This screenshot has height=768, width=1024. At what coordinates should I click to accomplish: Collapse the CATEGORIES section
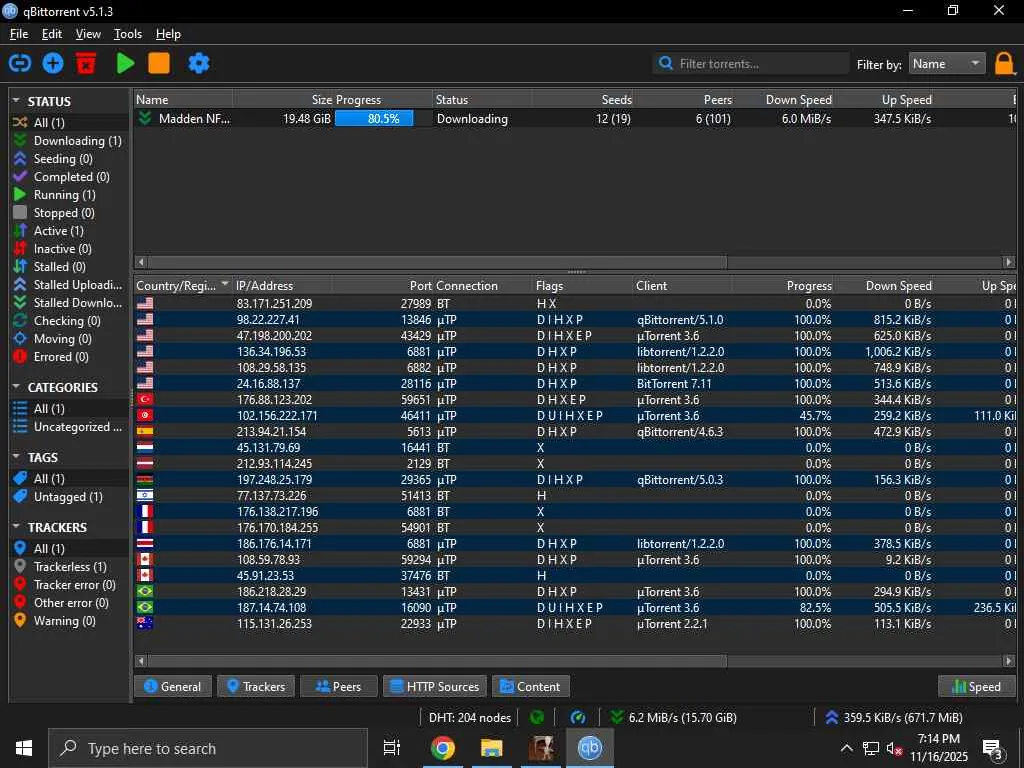(x=16, y=387)
